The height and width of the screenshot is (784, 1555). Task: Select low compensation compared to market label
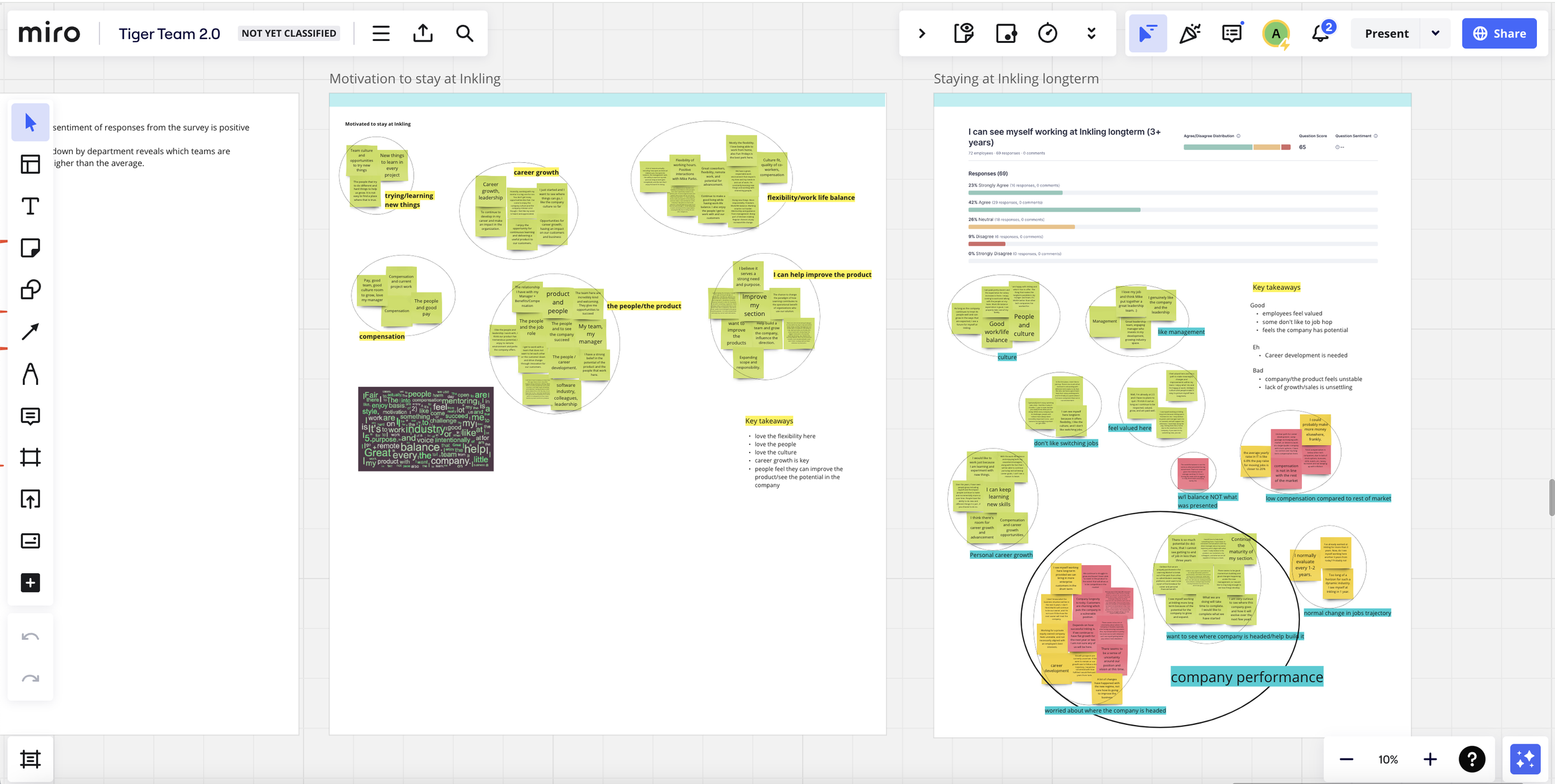click(x=1328, y=498)
